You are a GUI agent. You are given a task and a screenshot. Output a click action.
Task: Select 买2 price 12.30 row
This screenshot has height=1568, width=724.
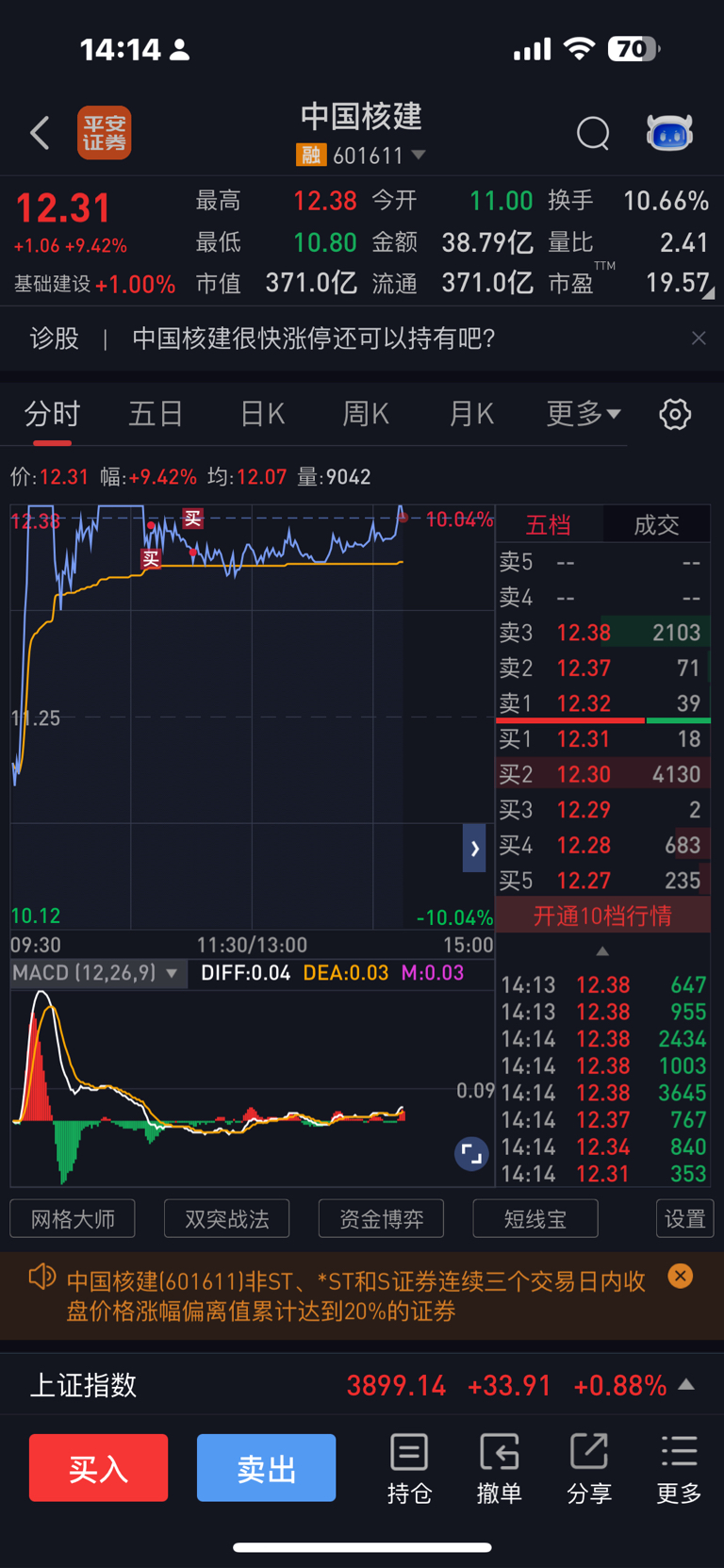(x=602, y=774)
